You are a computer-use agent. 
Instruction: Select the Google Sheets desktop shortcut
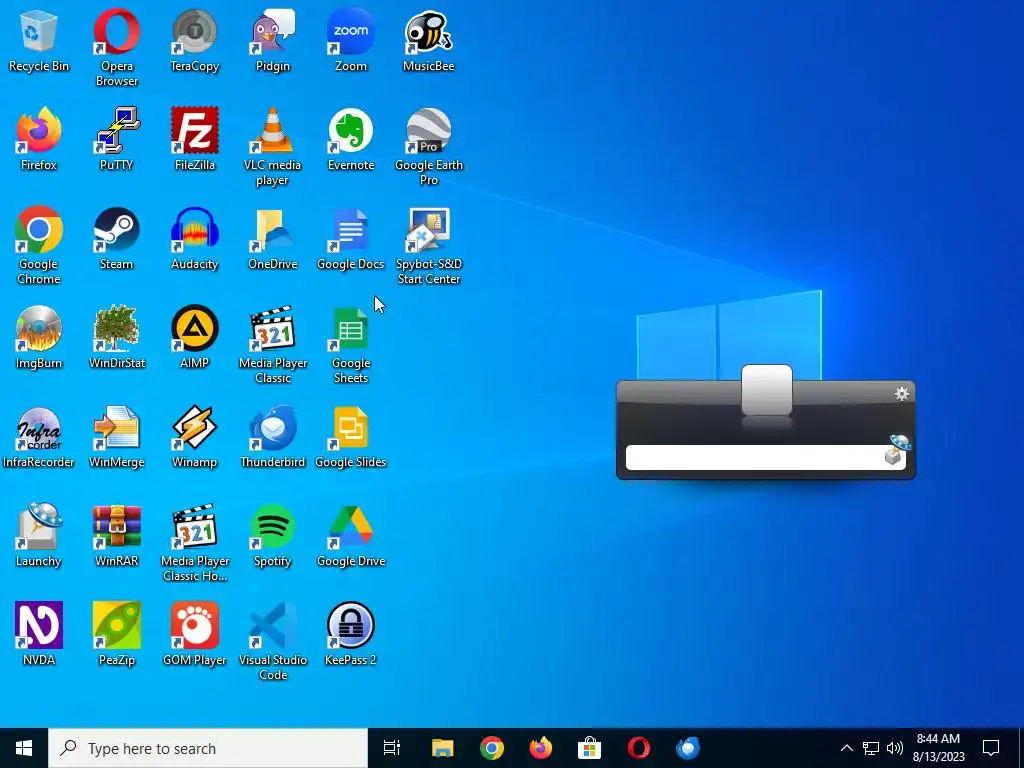tap(351, 345)
